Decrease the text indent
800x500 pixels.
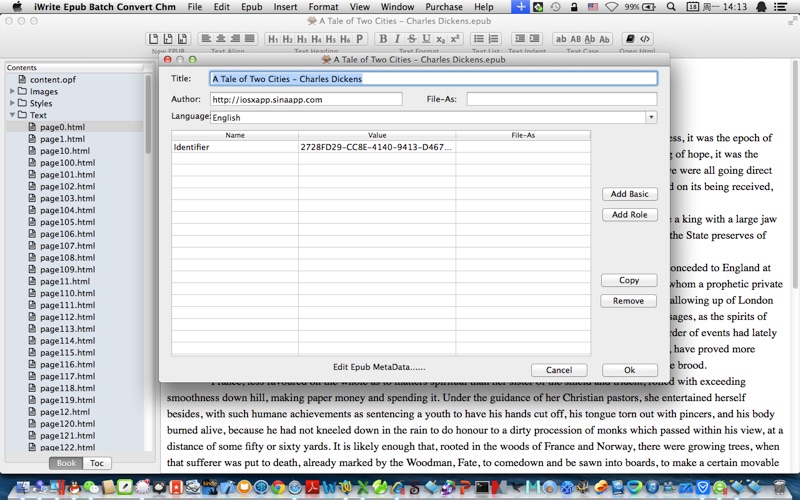point(519,39)
